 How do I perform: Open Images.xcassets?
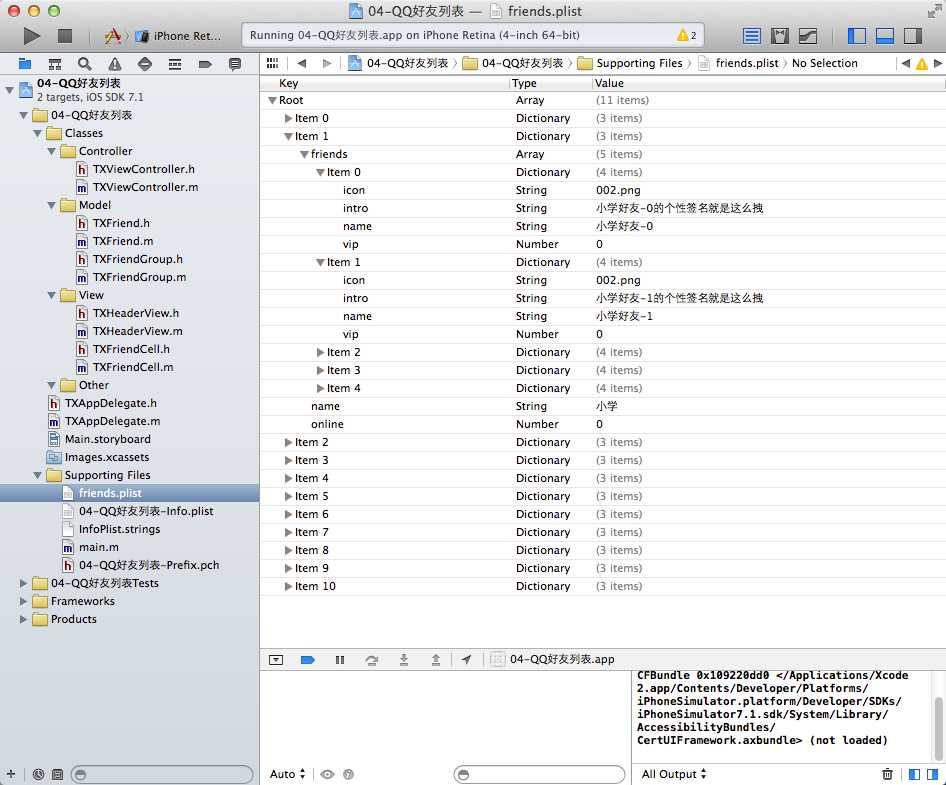(x=107, y=457)
